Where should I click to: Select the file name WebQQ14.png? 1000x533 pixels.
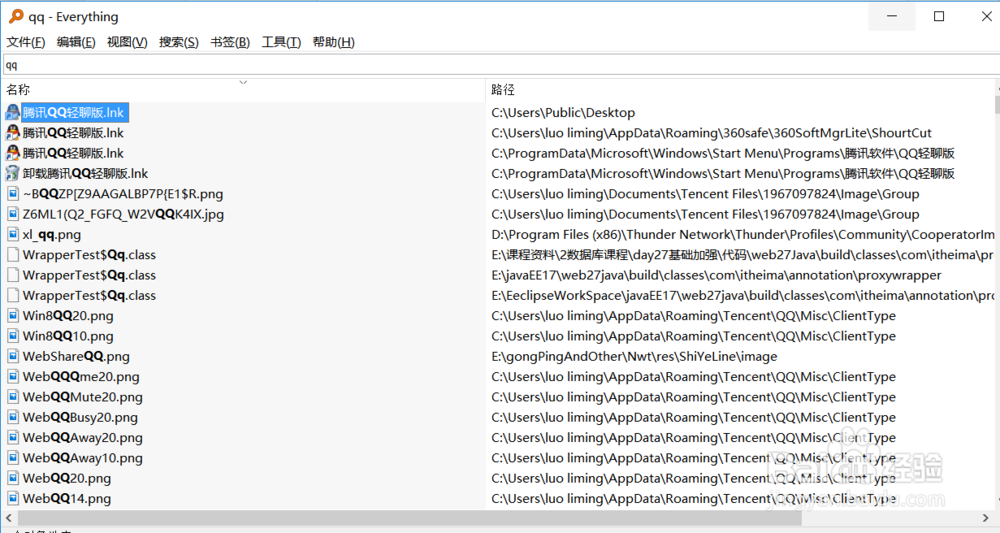[x=67, y=499]
